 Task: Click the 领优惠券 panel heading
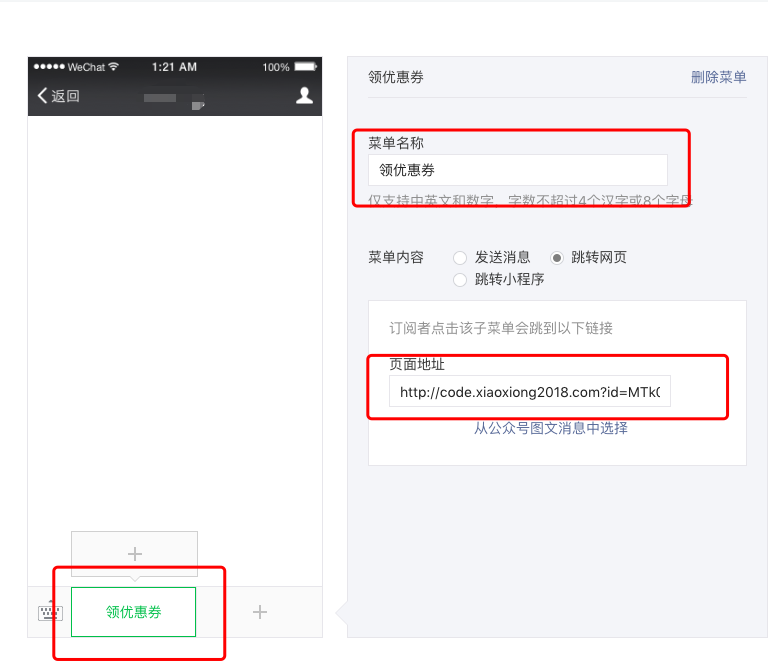[x=396, y=77]
